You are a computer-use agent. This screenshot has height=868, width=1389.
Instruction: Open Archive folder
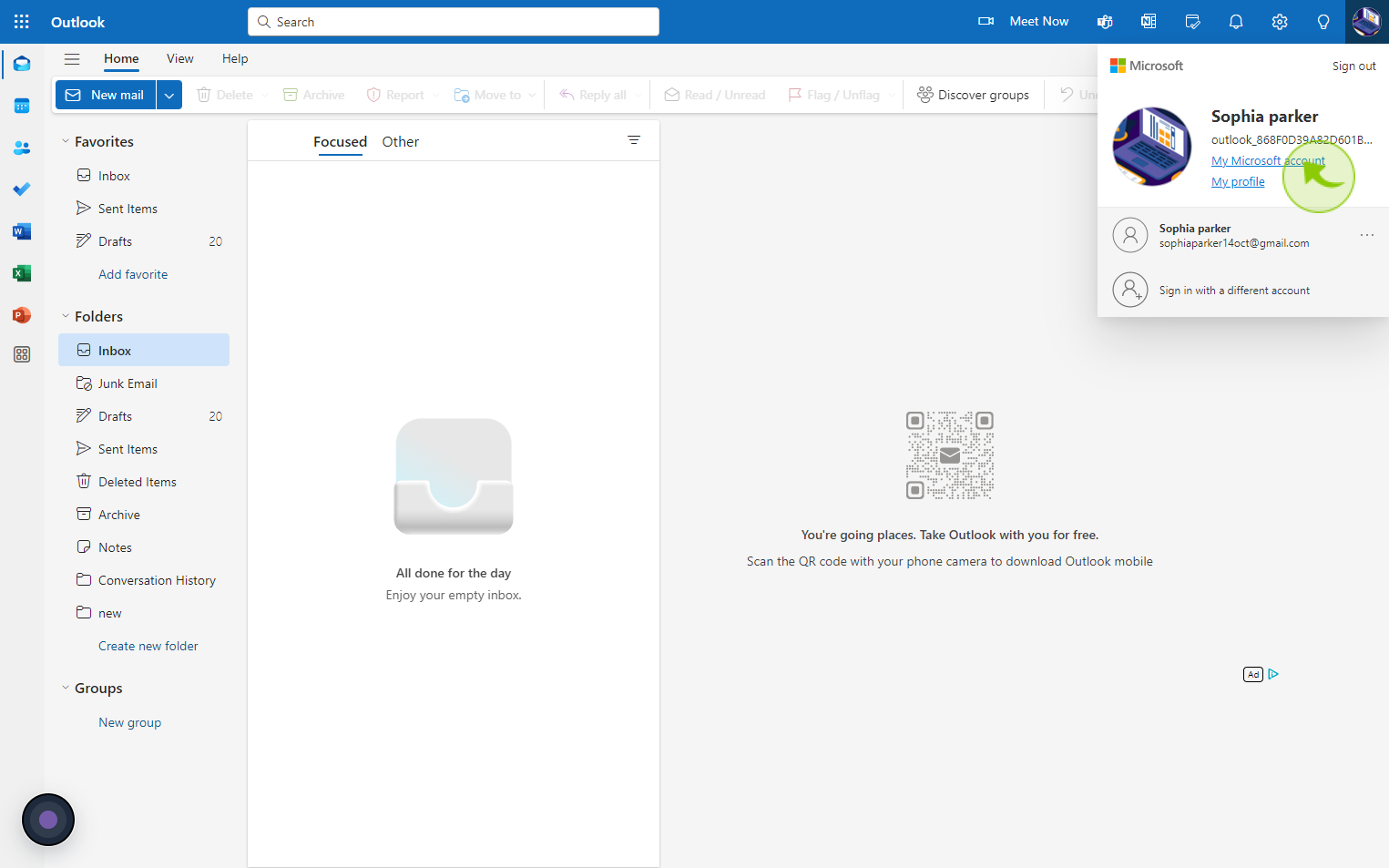click(144, 515)
